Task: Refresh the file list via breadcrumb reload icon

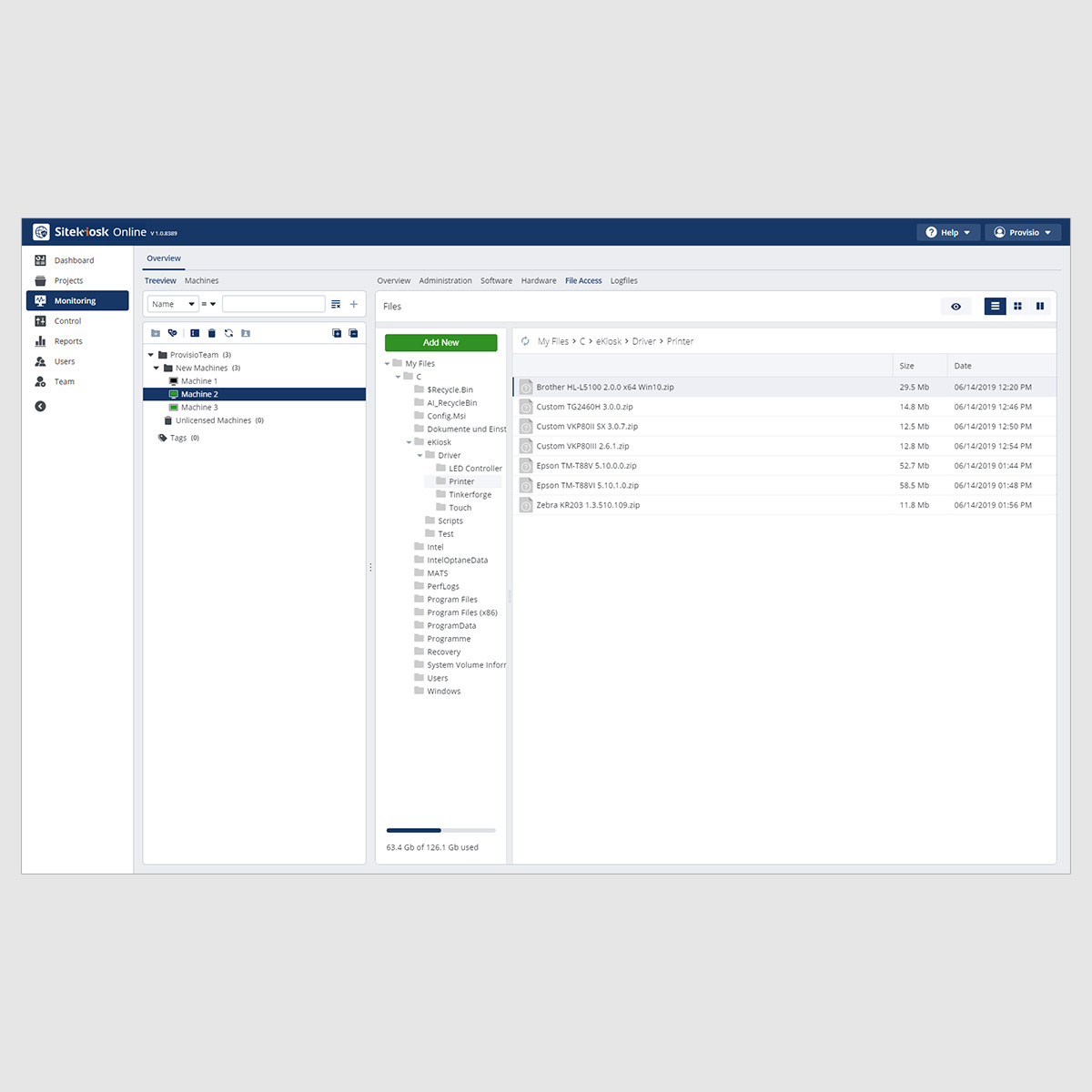Action: coord(525,341)
